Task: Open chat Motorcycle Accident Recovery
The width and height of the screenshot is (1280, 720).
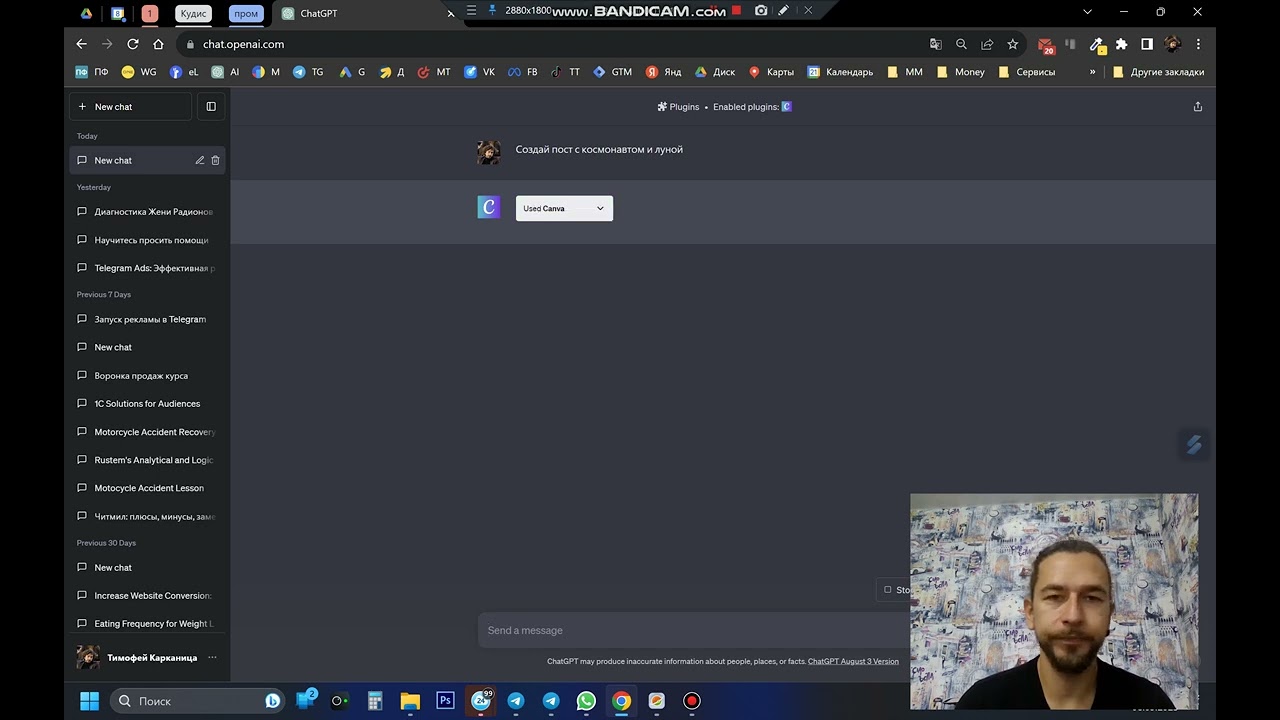Action: 147,432
